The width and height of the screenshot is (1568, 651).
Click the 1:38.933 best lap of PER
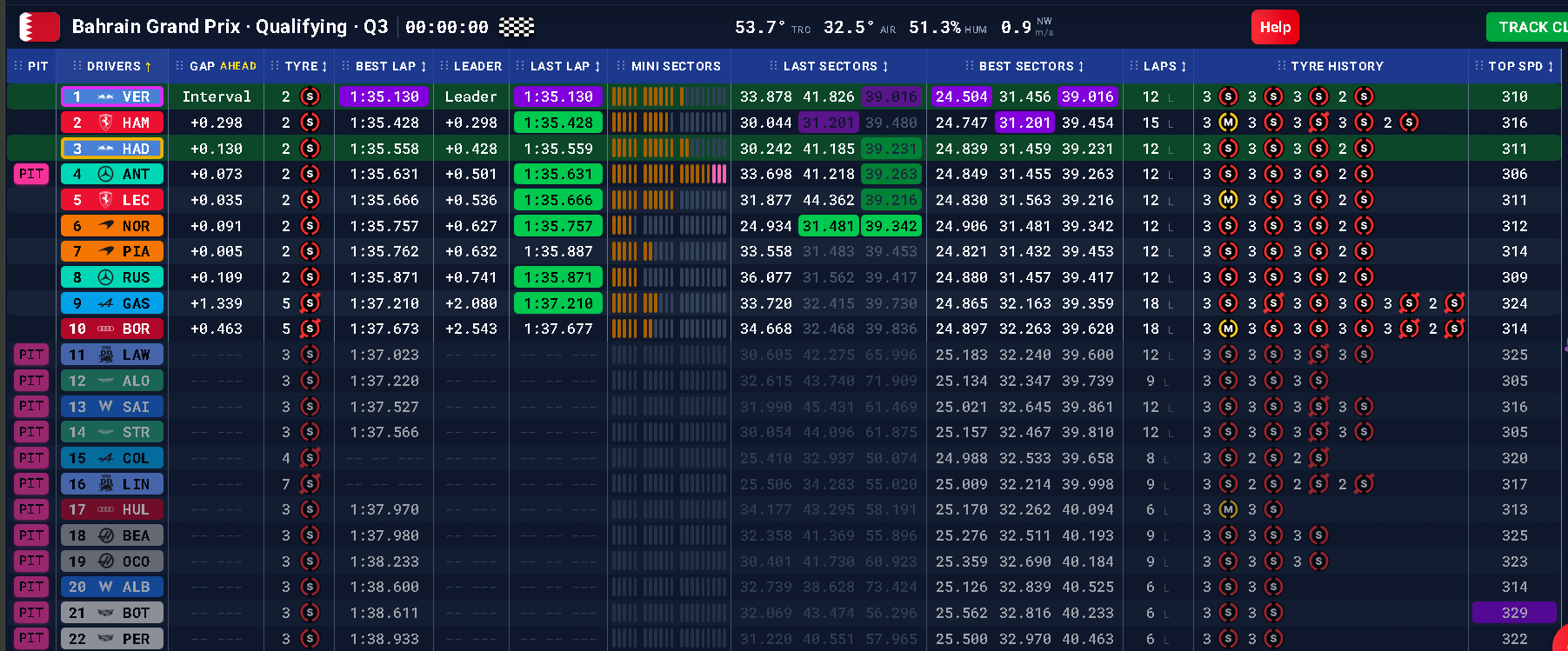[384, 639]
